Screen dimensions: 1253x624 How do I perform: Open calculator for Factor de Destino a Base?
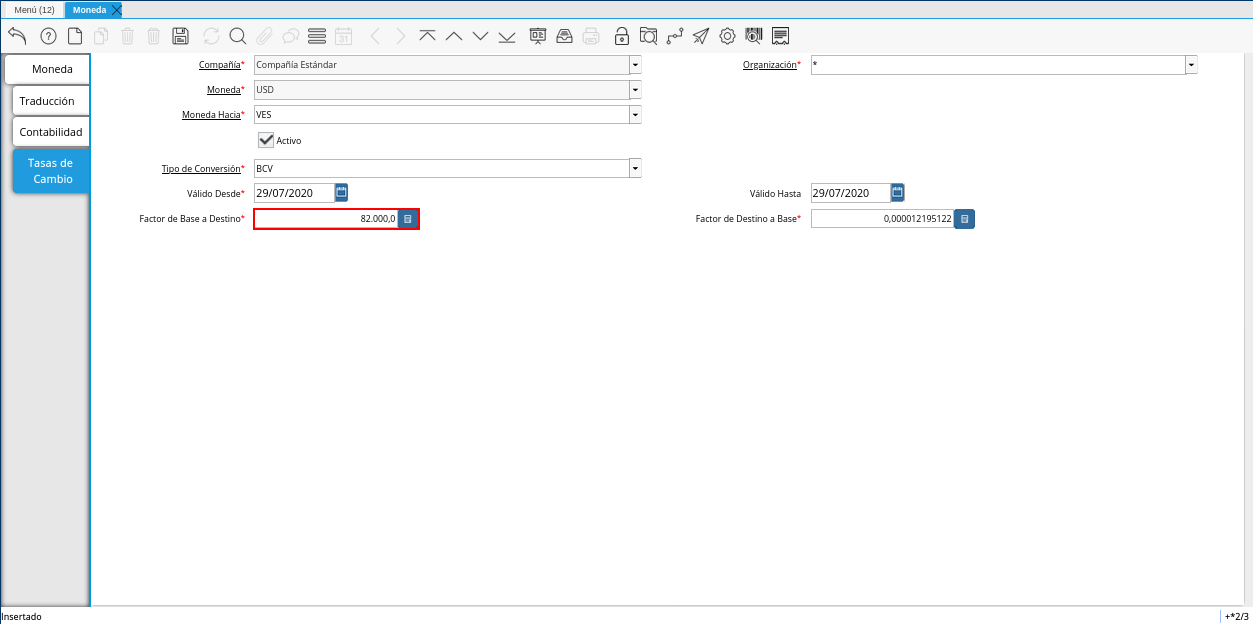click(x=964, y=219)
